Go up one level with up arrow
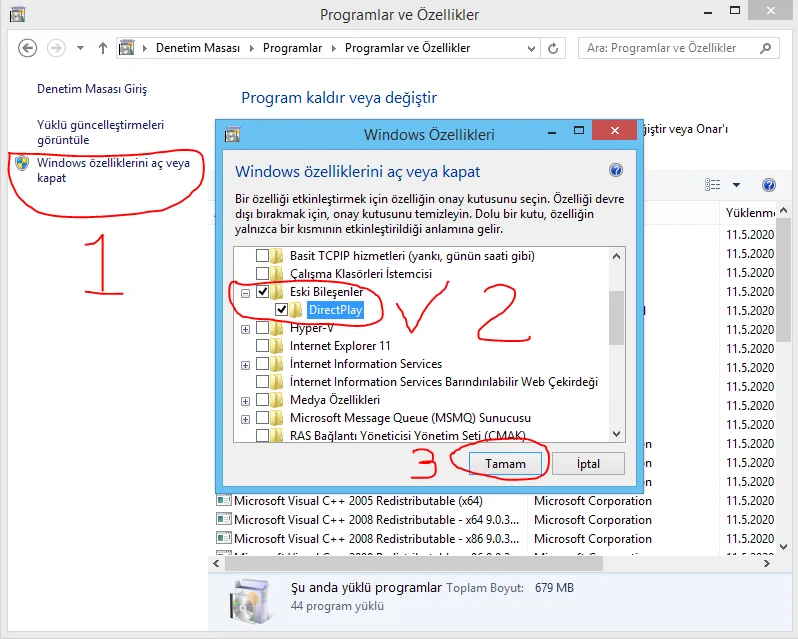Image resolution: width=798 pixels, height=639 pixels. click(x=103, y=48)
